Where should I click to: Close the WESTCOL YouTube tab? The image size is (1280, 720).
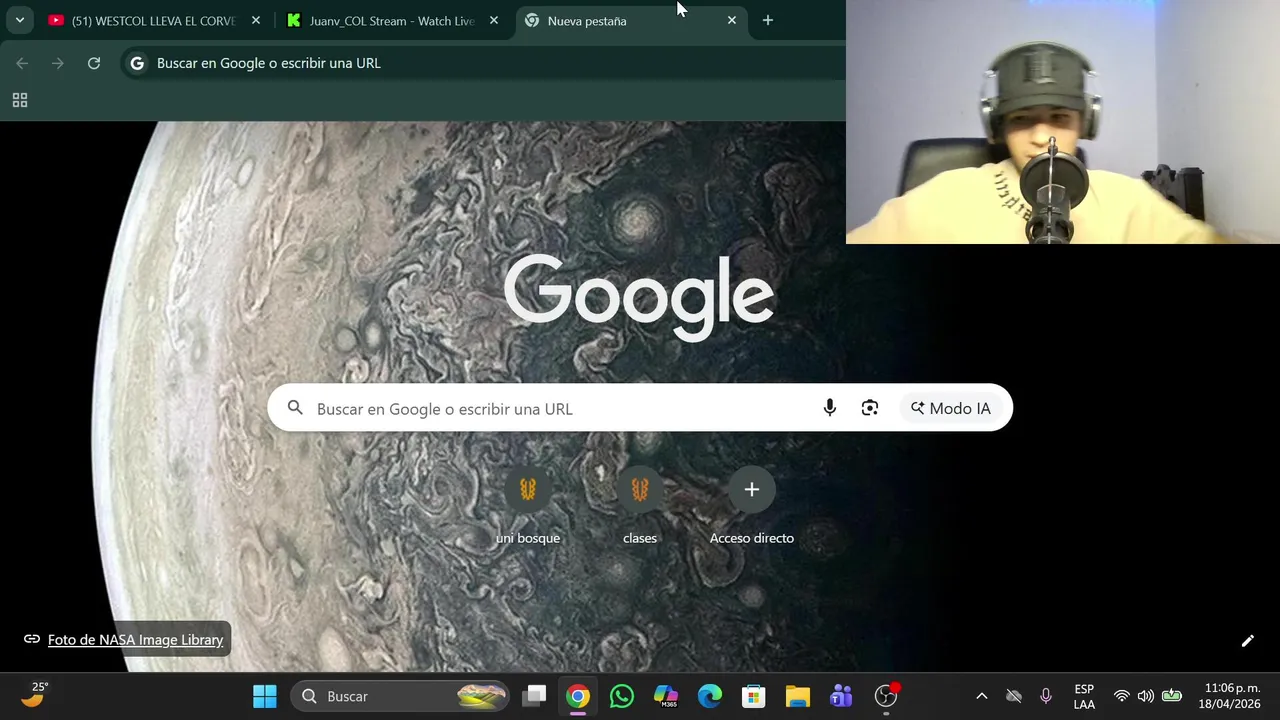pyautogui.click(x=256, y=20)
